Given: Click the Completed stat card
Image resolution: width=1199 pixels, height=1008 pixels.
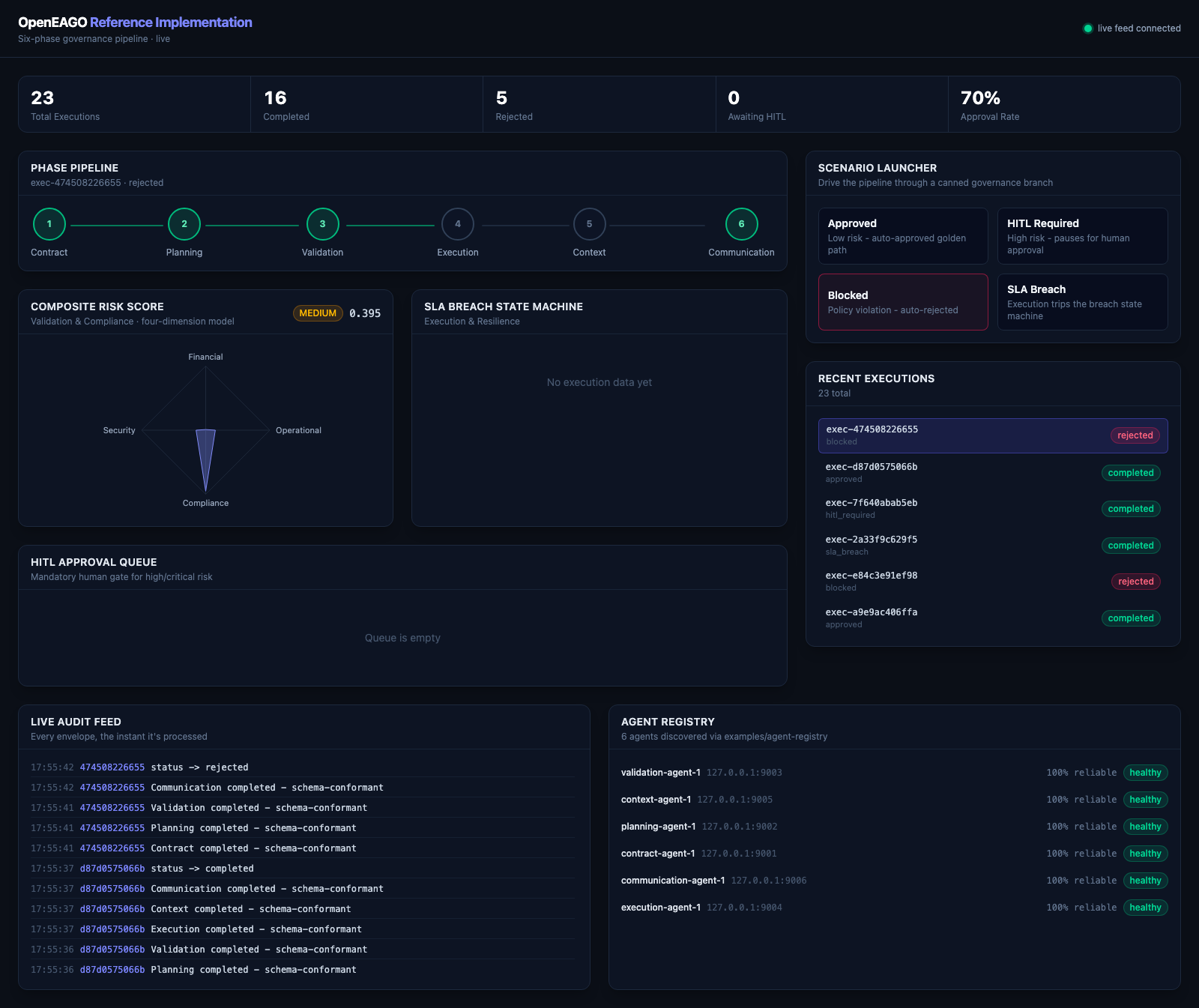Looking at the screenshot, I should 367,104.
